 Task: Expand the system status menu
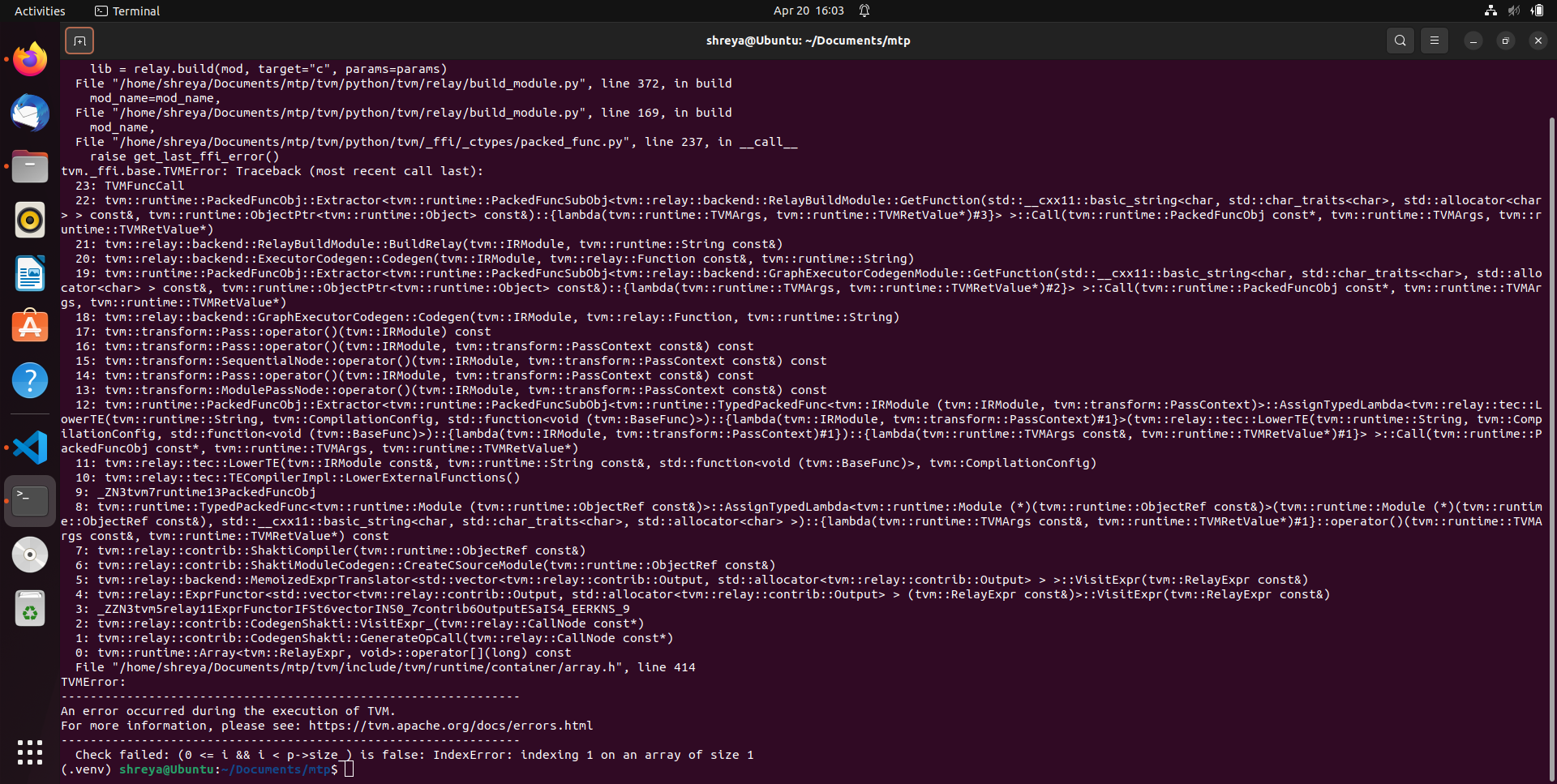1513,11
